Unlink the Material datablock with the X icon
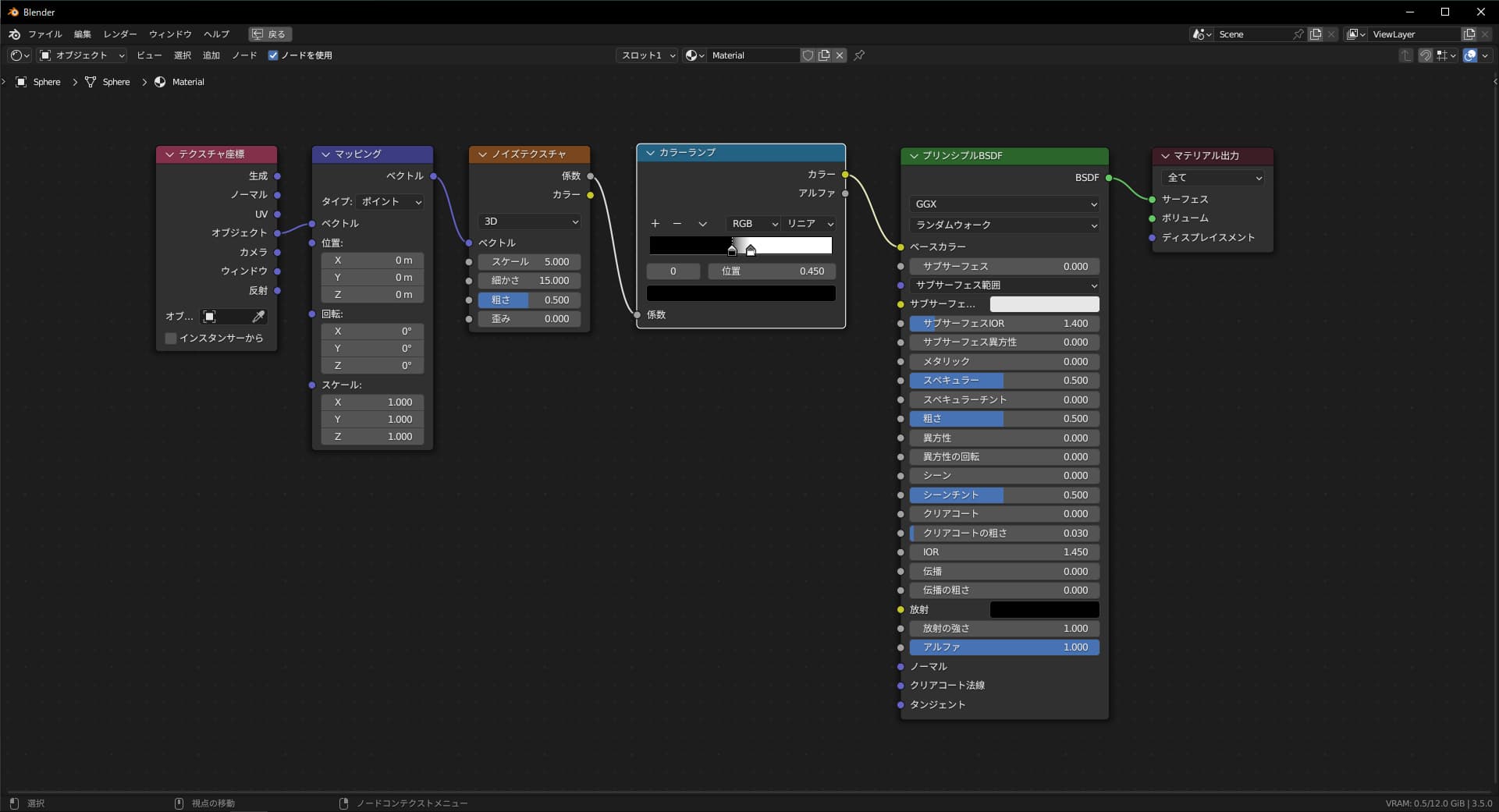 [x=840, y=55]
